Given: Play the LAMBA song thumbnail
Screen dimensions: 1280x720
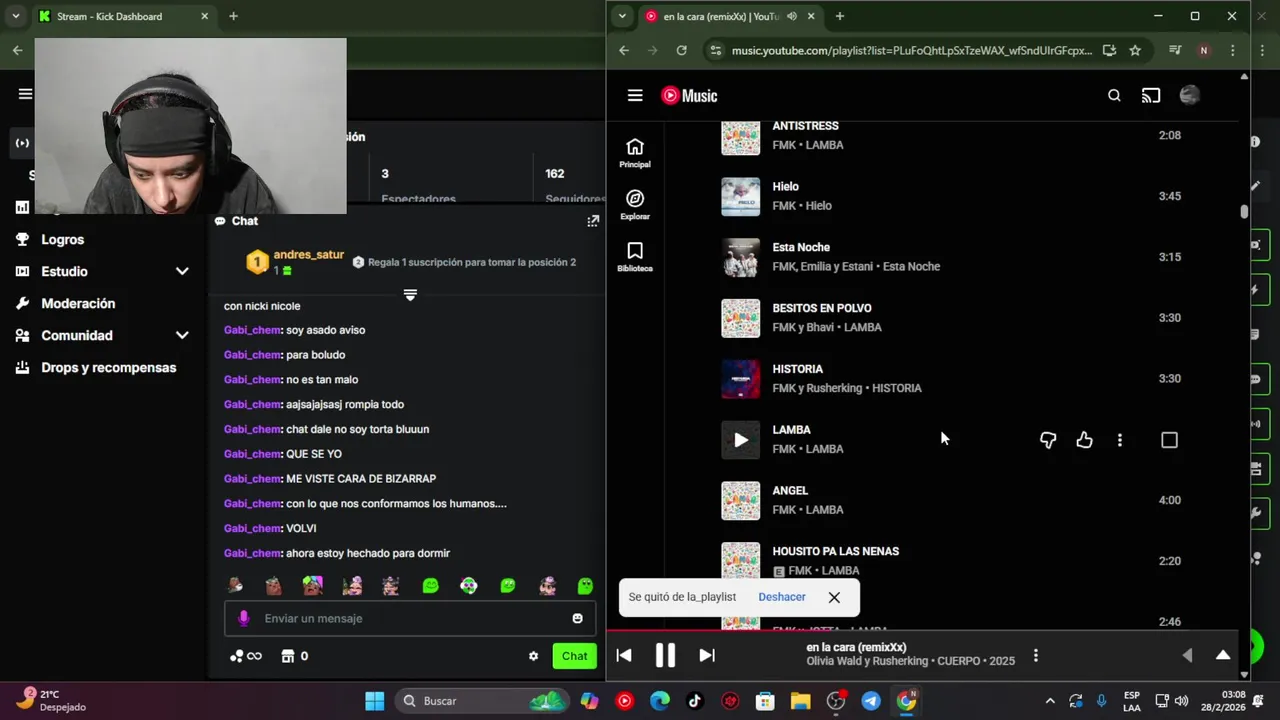Looking at the screenshot, I should 741,440.
